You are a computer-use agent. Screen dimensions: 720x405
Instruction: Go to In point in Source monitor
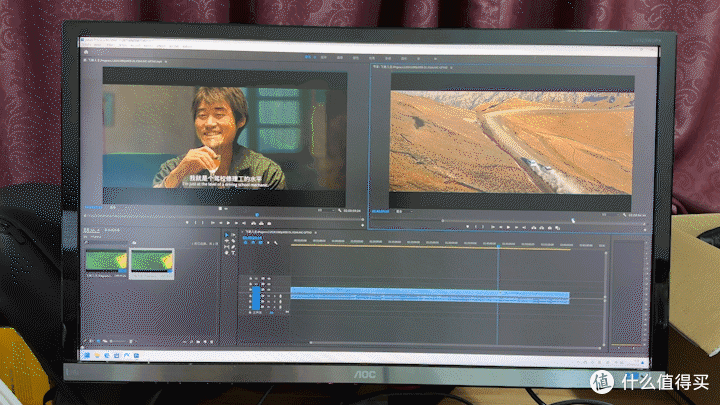coord(213,223)
